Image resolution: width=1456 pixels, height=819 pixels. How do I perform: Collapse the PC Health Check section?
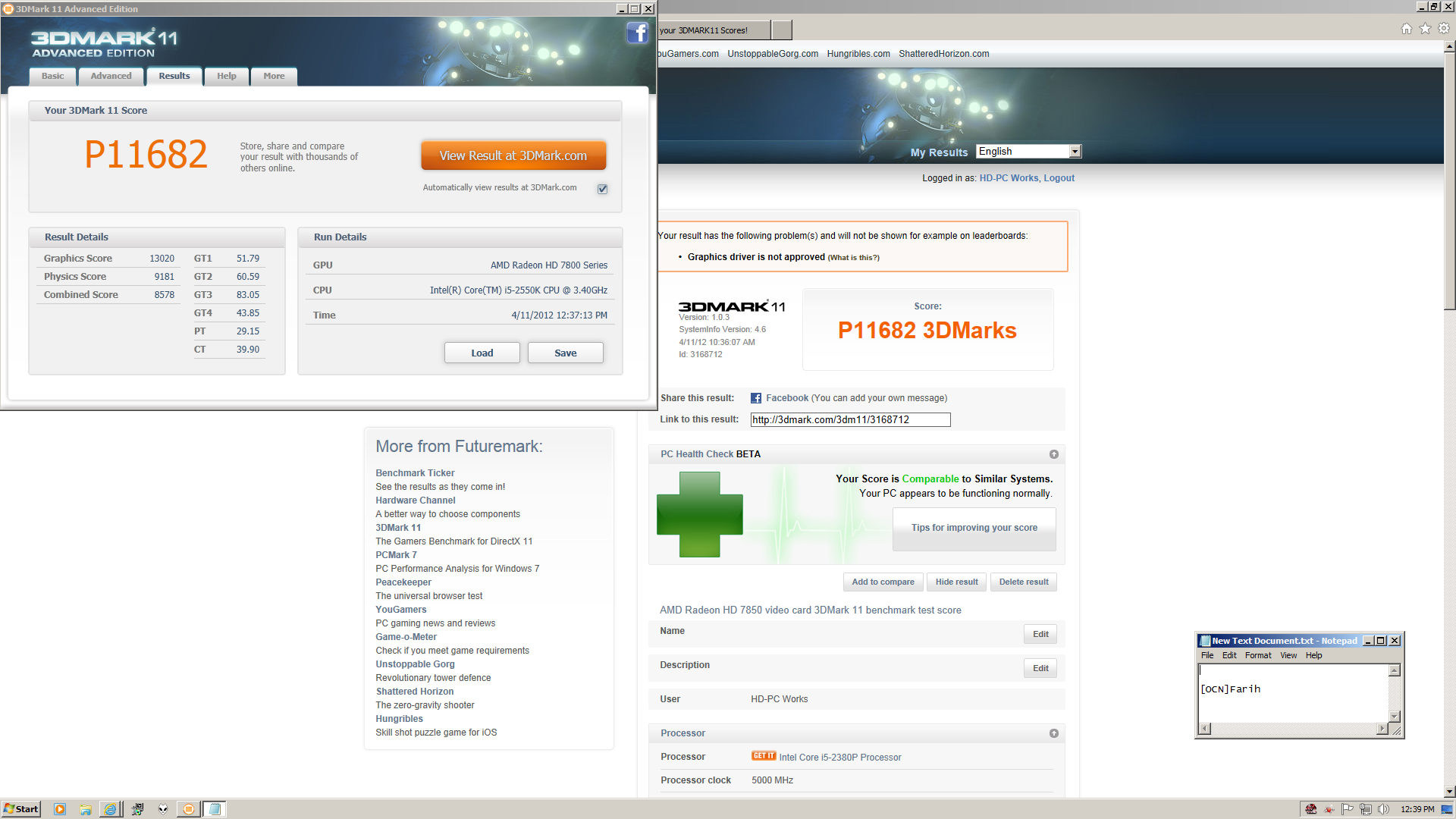click(1053, 454)
